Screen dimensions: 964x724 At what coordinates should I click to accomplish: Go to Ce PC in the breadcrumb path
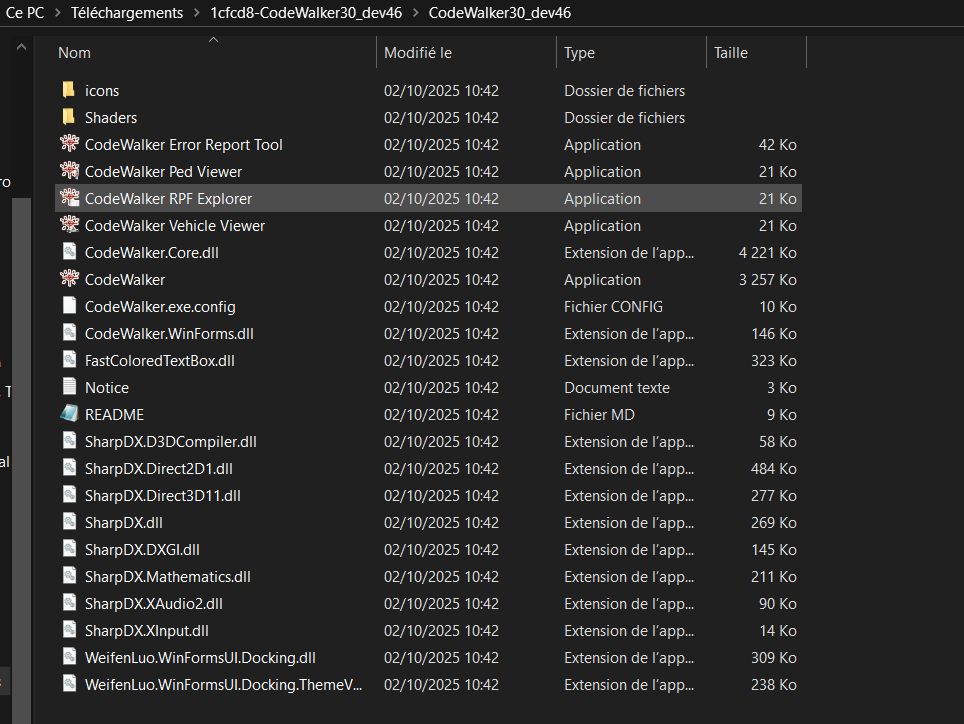22,13
